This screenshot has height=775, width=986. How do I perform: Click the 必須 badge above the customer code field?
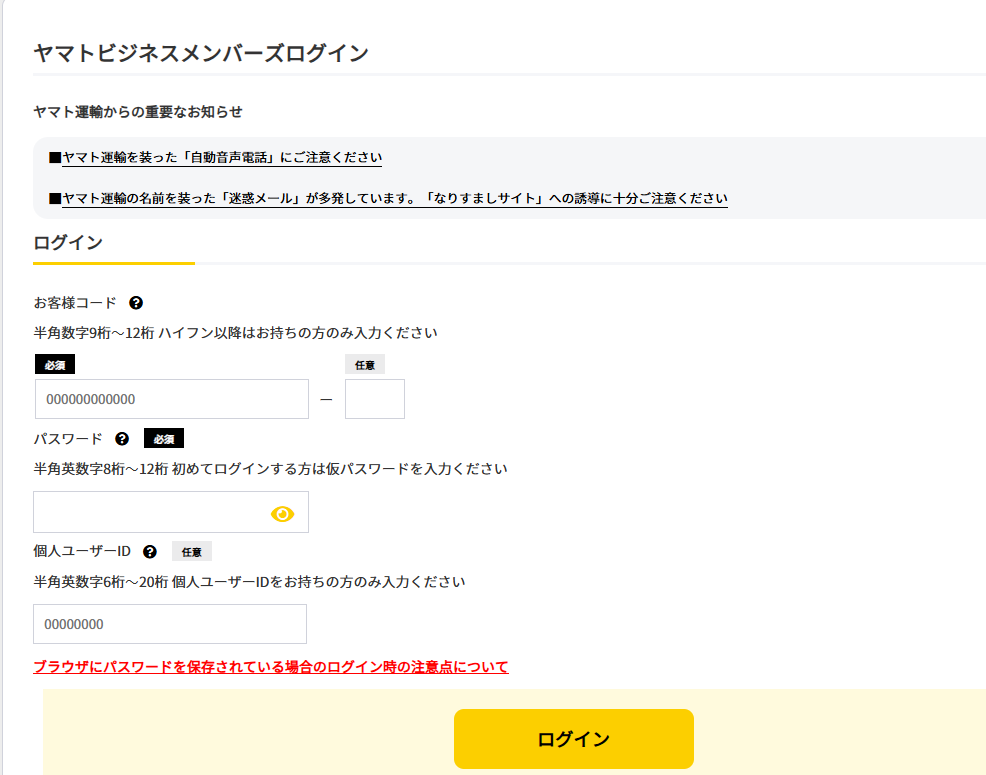tap(54, 365)
